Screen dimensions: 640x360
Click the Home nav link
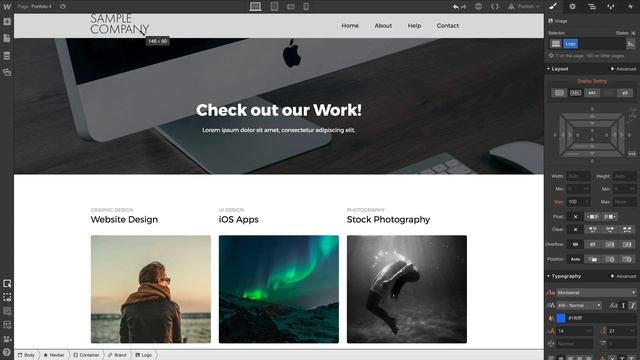tap(350, 26)
